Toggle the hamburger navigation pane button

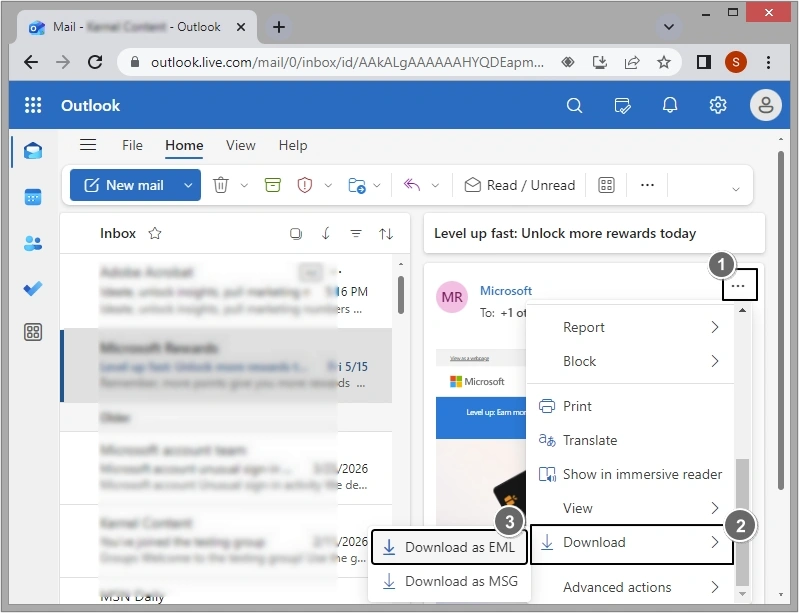(x=88, y=145)
